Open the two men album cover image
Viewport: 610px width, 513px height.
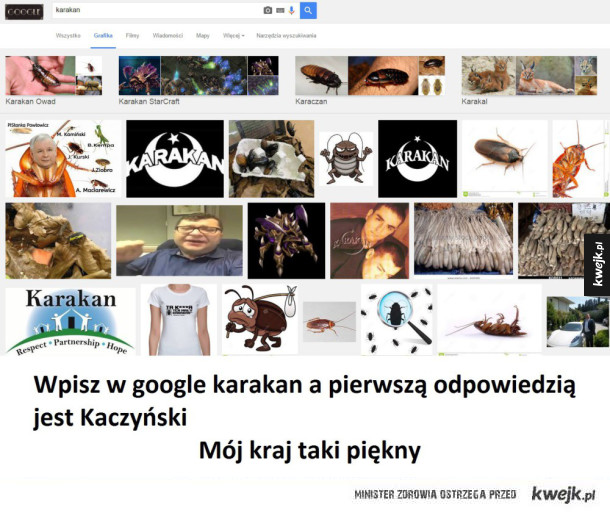[370, 241]
